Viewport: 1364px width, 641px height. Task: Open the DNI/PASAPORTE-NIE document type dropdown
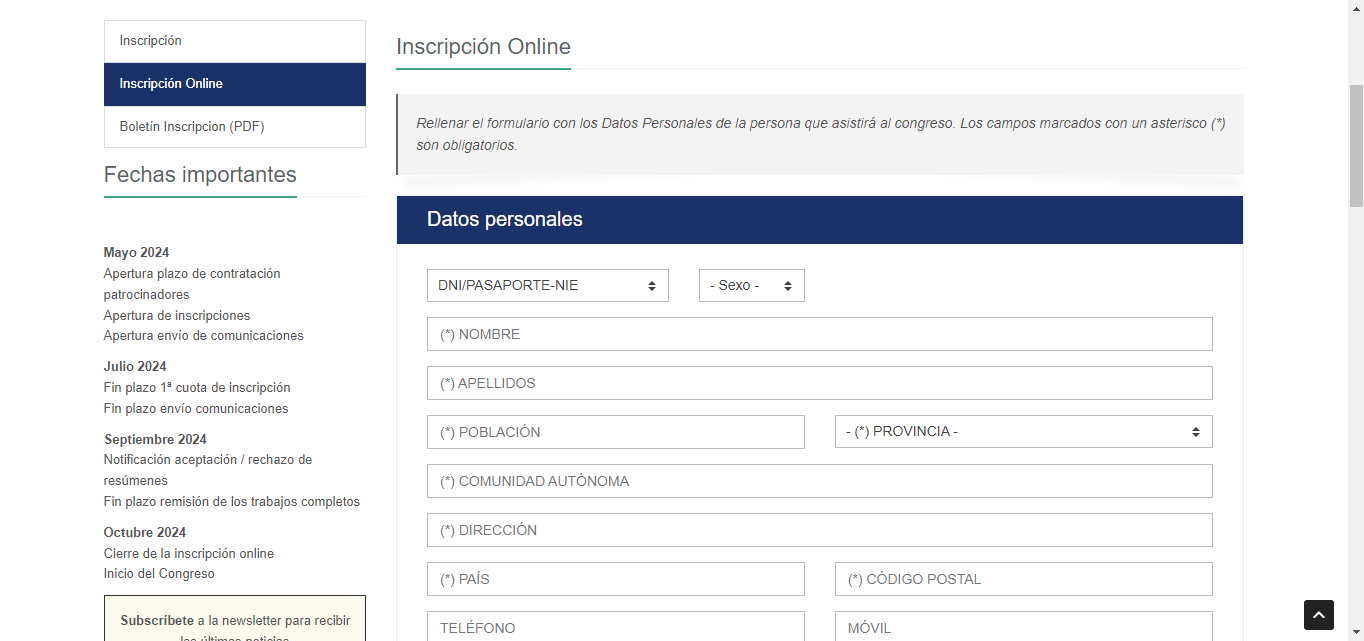[x=547, y=286]
